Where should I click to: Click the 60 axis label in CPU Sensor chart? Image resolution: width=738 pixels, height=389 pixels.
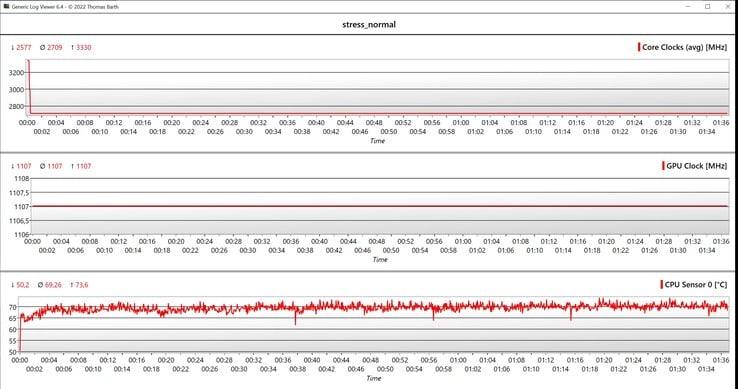coord(12,330)
